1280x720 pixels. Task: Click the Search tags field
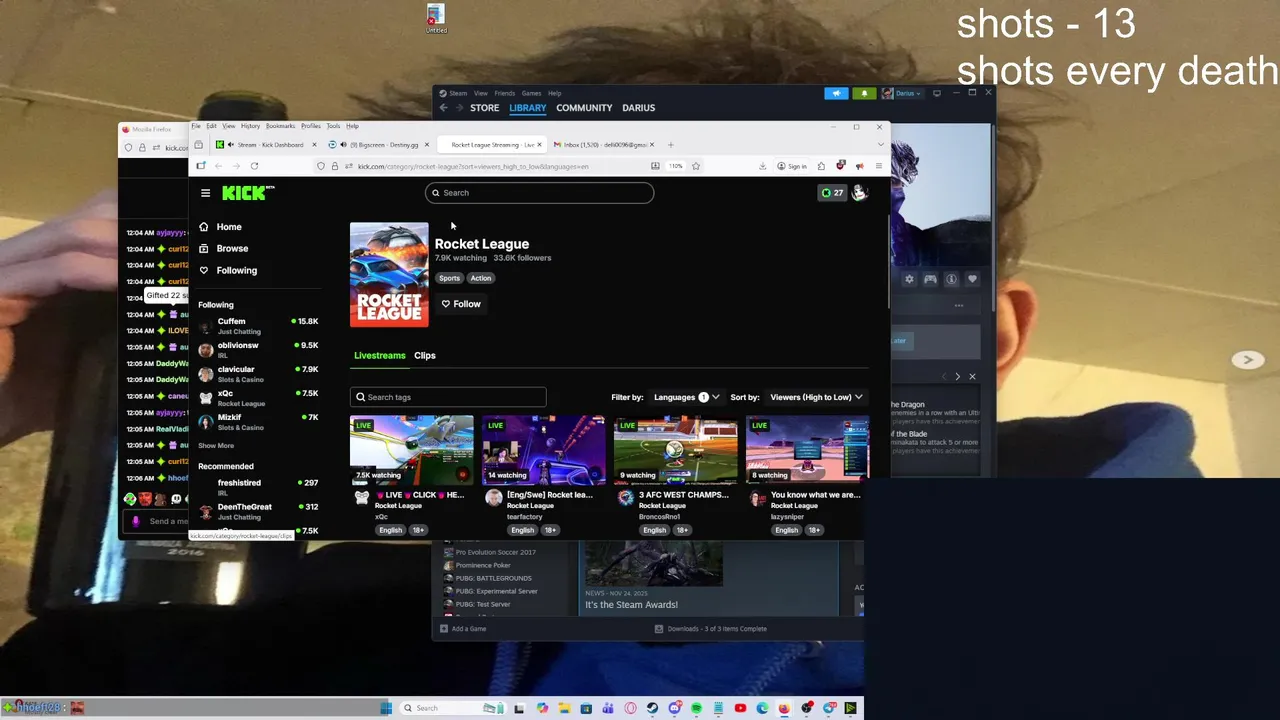[x=448, y=397]
